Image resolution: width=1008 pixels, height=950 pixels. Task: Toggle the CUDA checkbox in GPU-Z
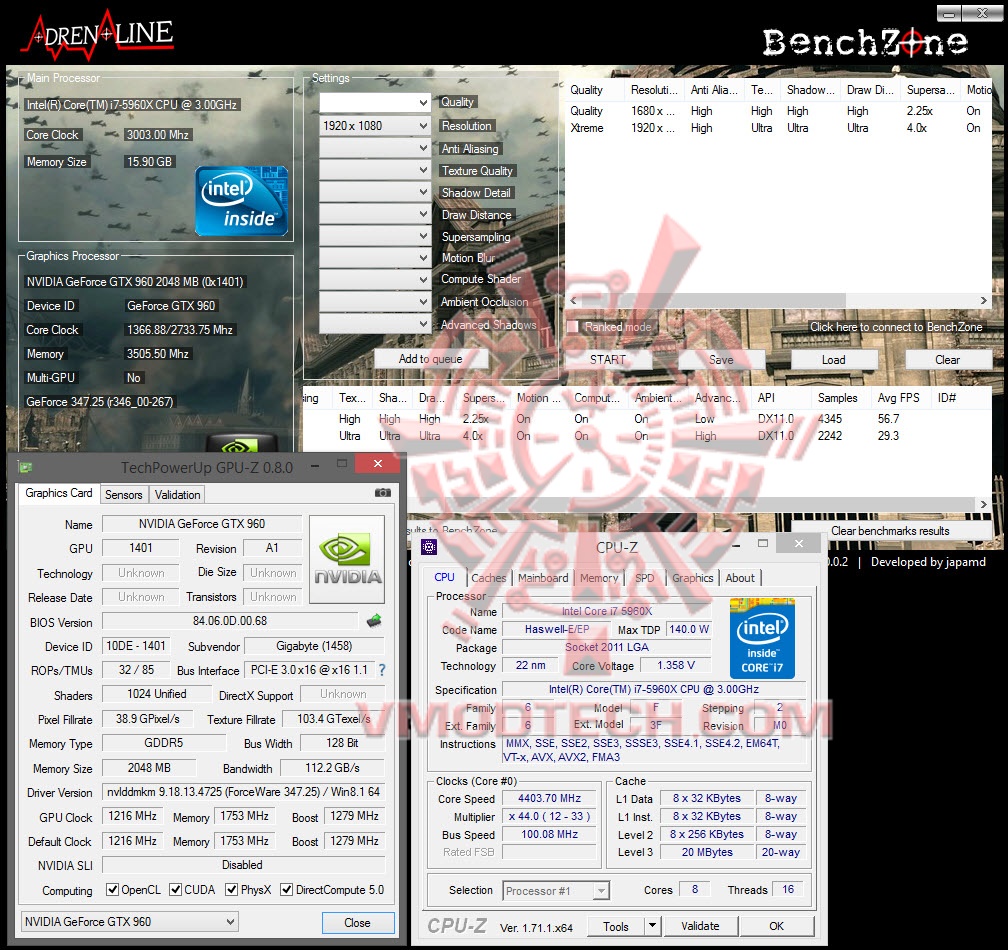[175, 890]
